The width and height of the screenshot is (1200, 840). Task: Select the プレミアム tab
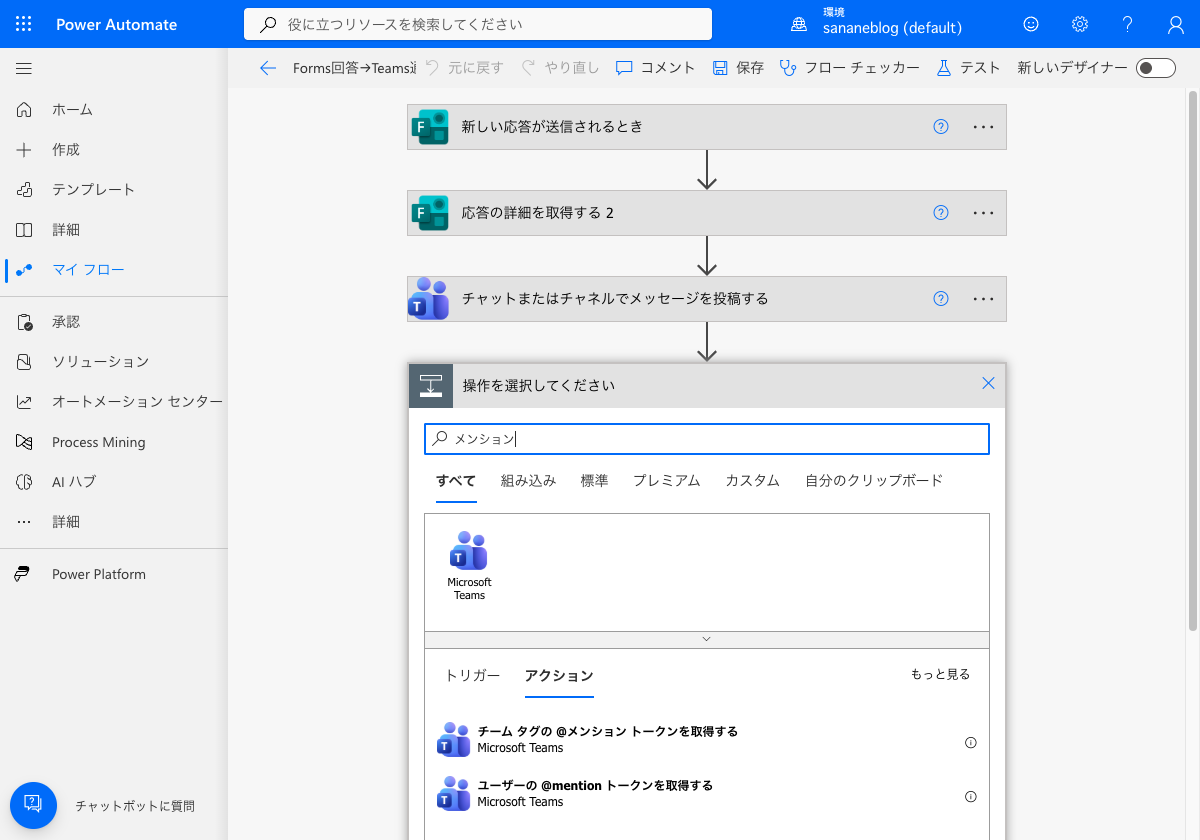click(666, 481)
